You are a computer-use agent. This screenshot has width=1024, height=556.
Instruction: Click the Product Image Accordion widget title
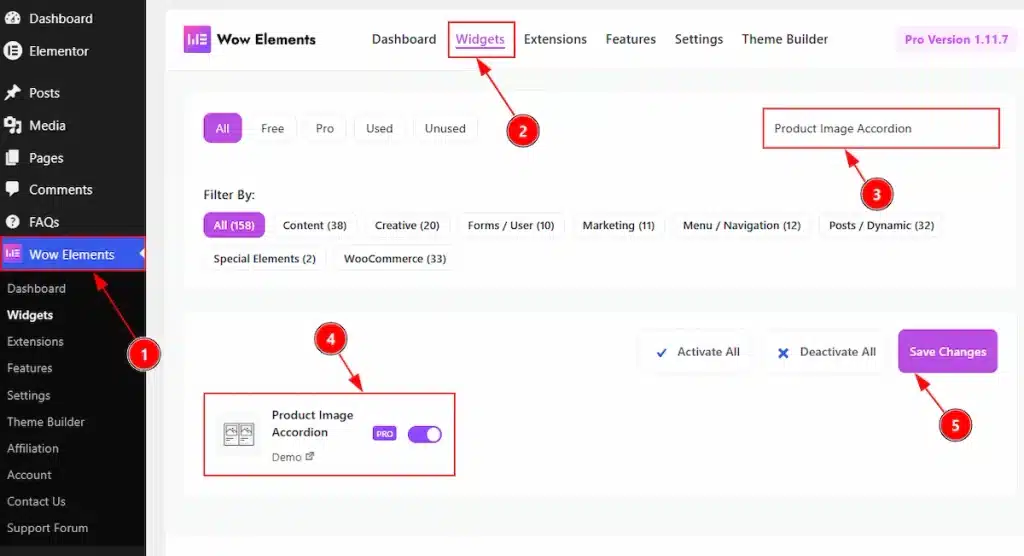(312, 423)
